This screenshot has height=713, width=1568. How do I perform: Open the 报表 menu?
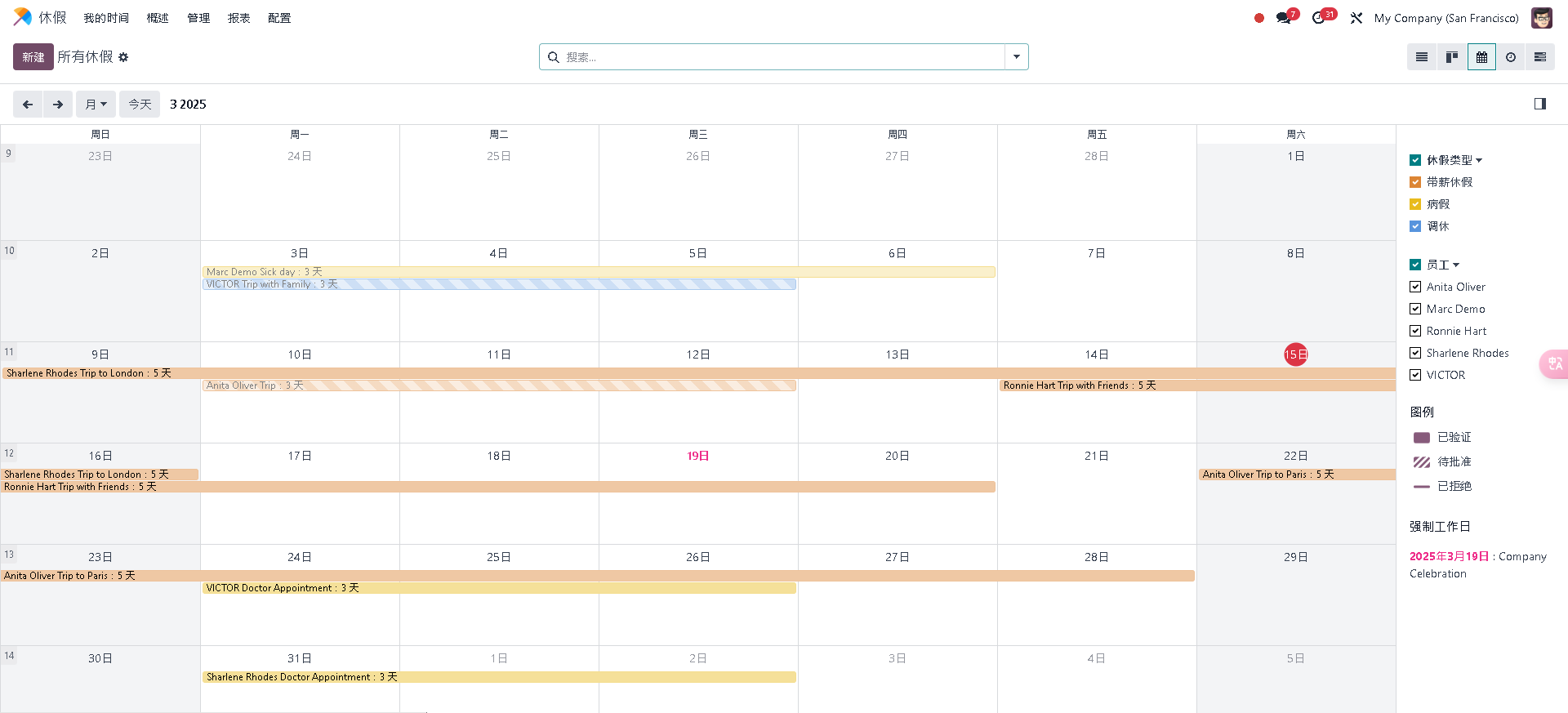coord(238,18)
